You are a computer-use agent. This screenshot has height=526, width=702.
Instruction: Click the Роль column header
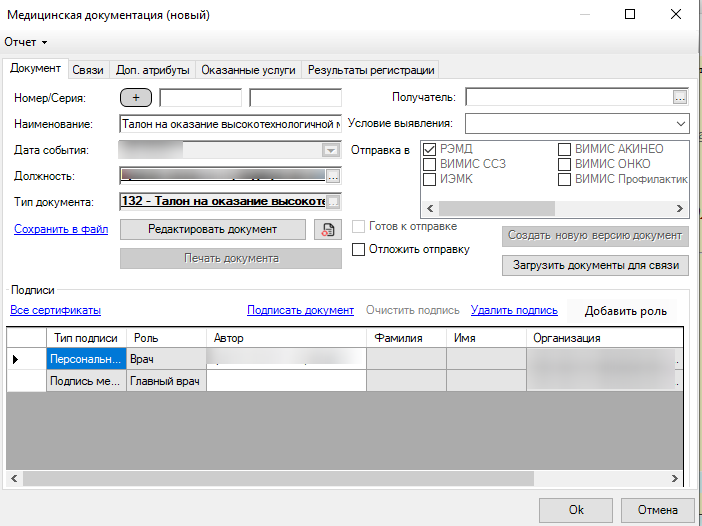(167, 338)
